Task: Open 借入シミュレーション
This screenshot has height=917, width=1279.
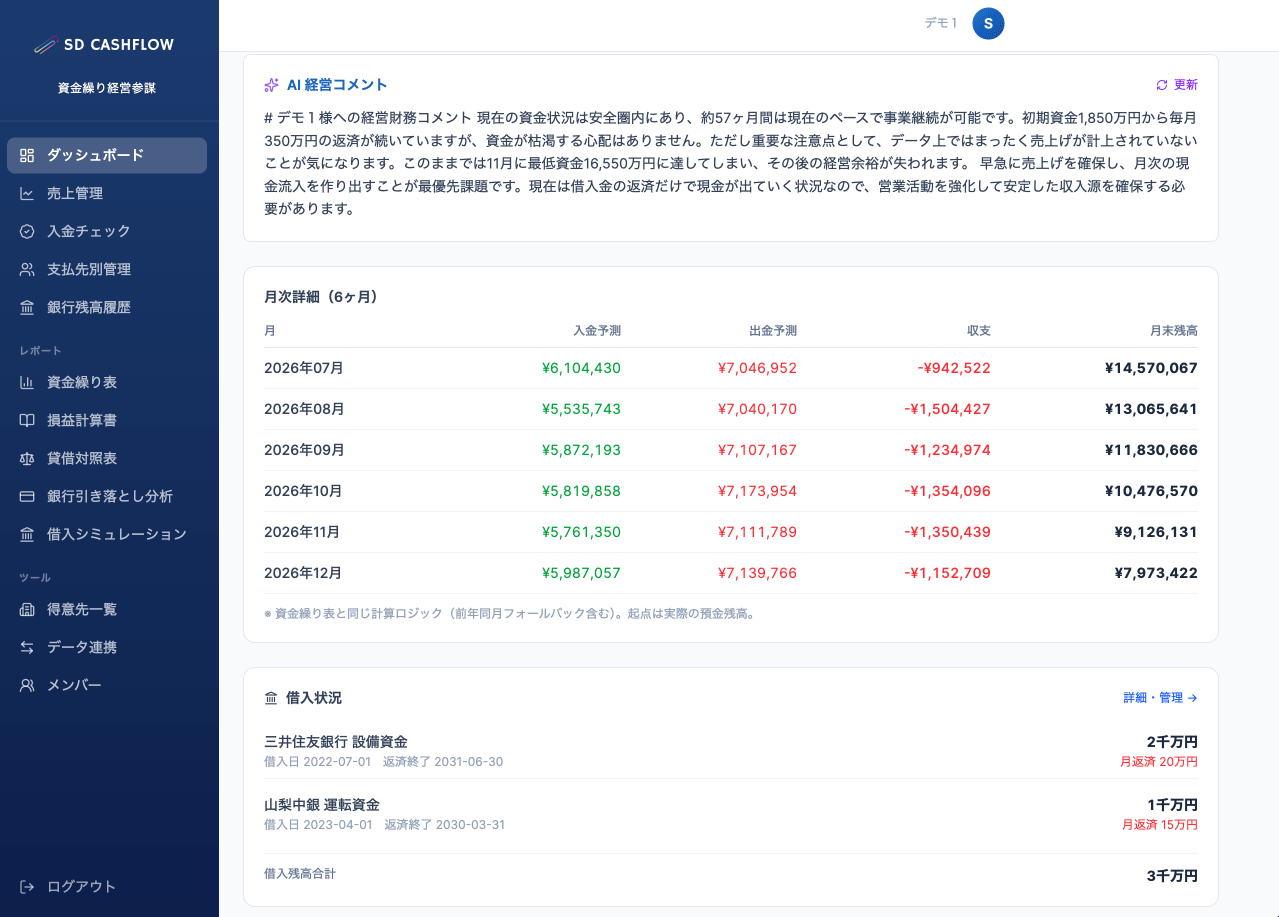Action: point(107,534)
